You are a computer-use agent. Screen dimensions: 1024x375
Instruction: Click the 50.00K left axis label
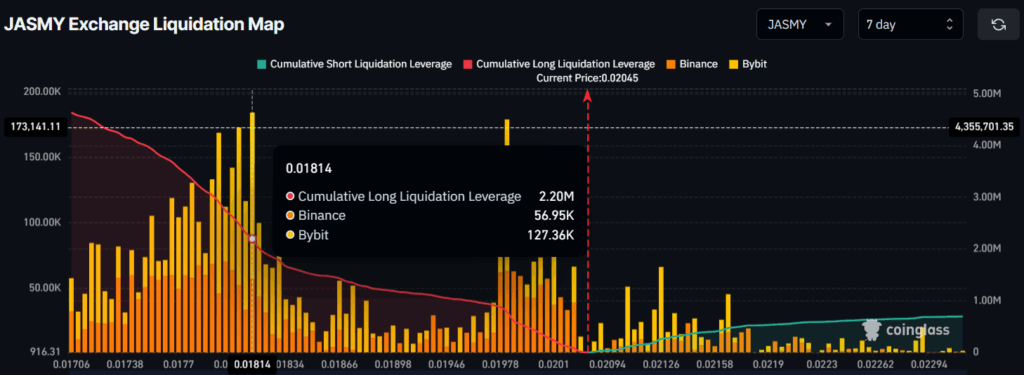pyautogui.click(x=44, y=288)
